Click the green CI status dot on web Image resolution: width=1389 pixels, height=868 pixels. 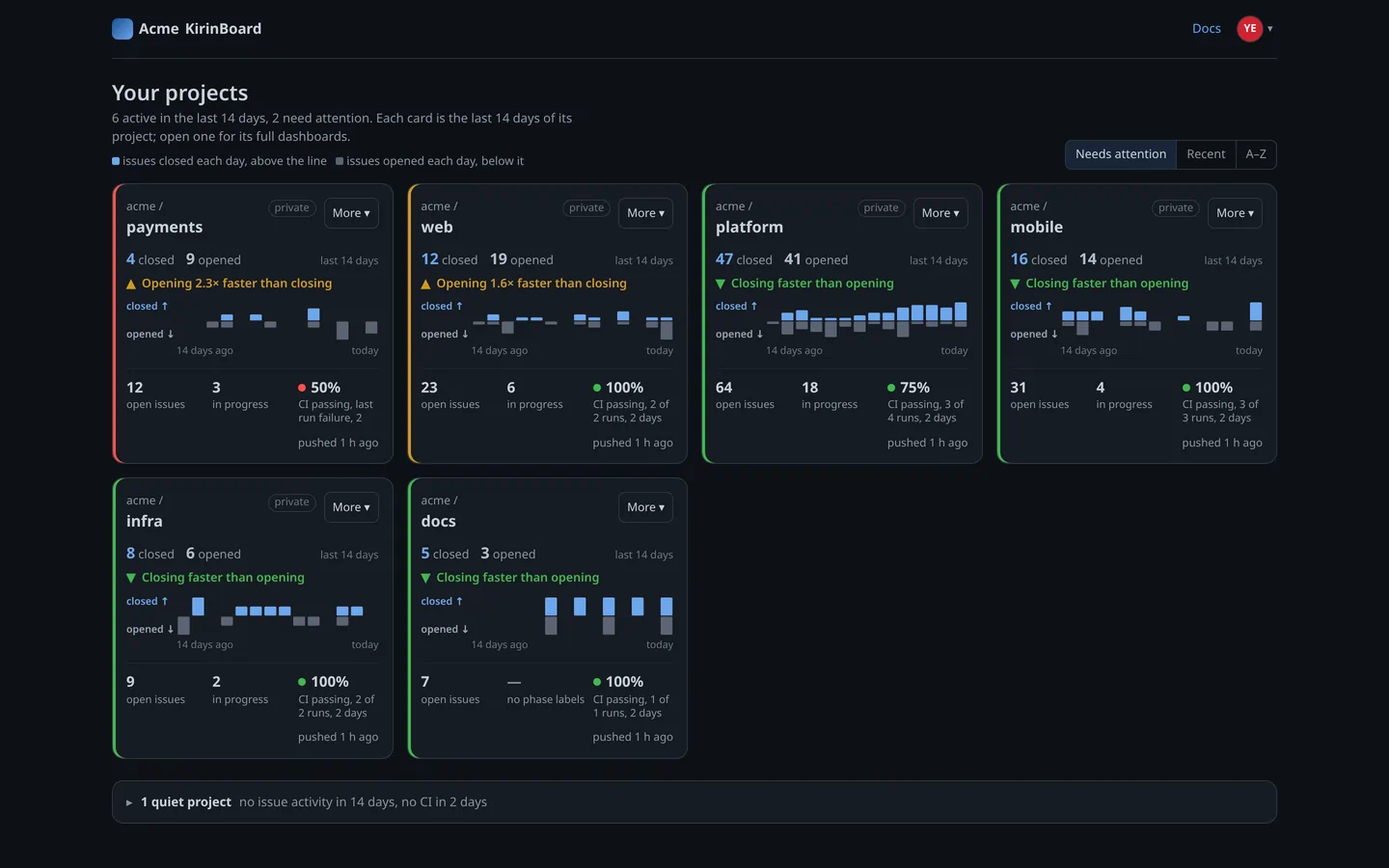[x=597, y=388]
